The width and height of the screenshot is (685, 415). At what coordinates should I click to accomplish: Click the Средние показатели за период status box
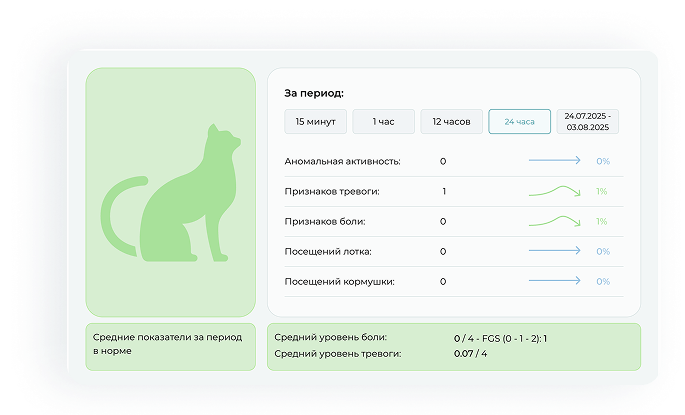171,345
